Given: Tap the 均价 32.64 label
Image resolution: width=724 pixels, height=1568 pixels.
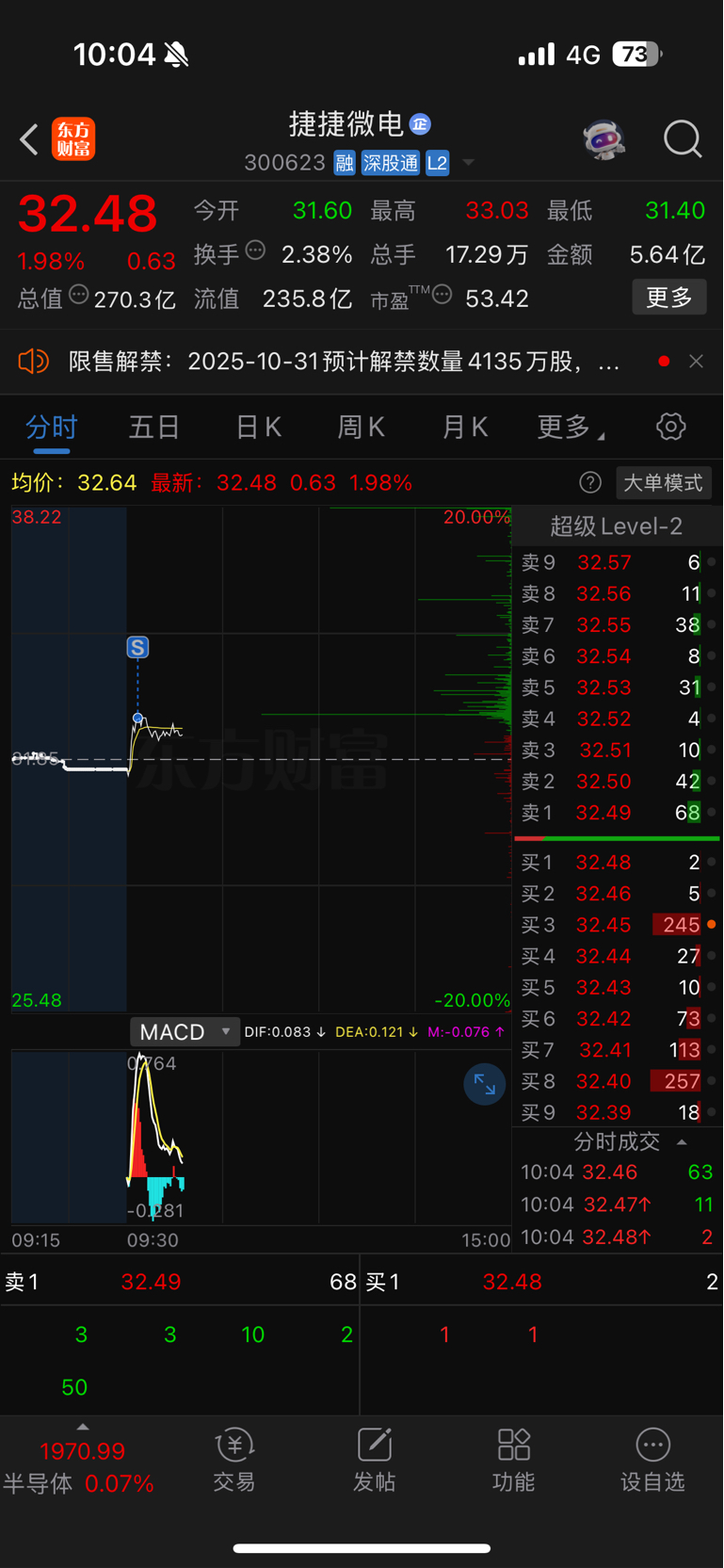Looking at the screenshot, I should 74,483.
